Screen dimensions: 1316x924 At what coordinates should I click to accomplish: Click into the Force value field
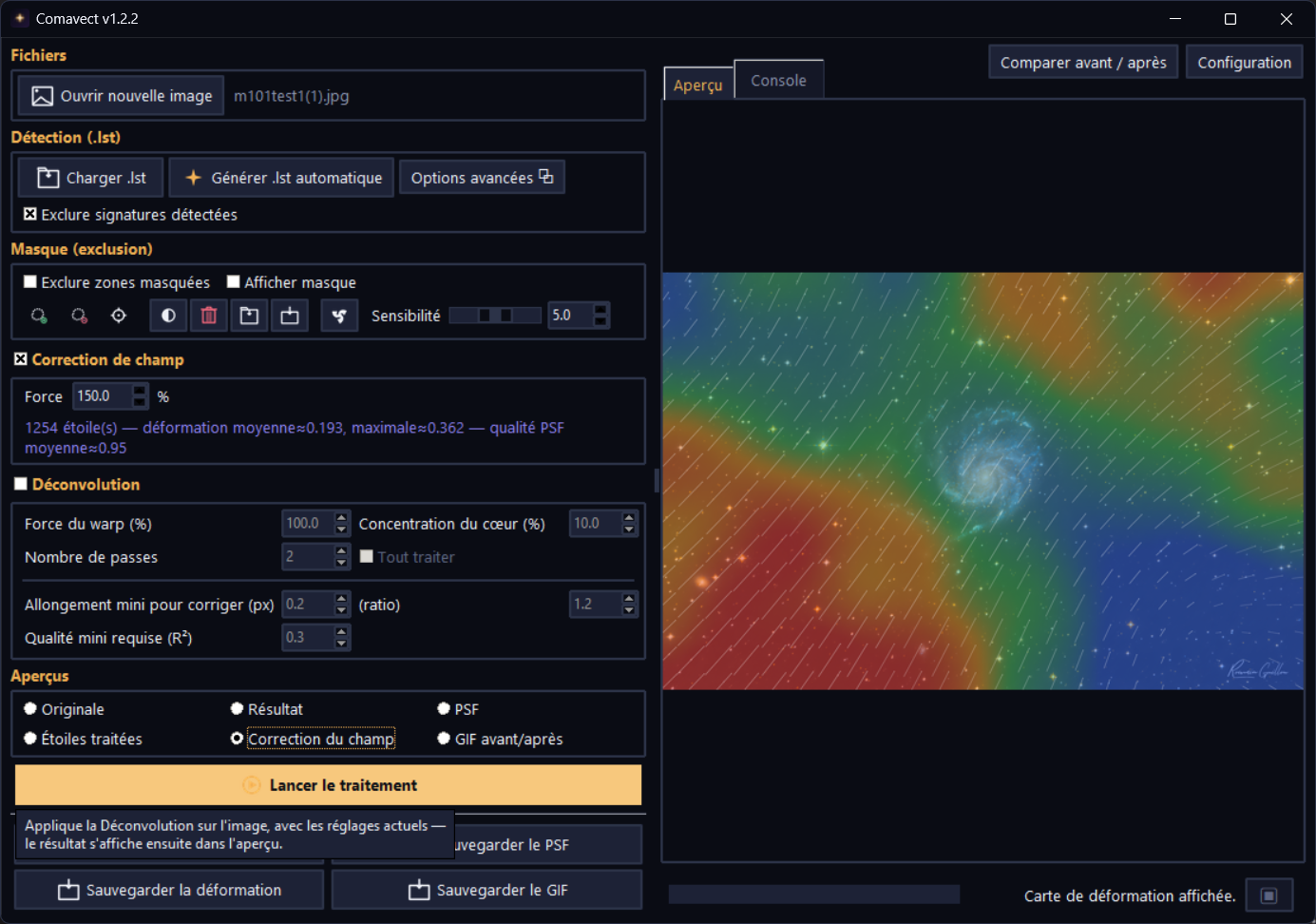coord(103,396)
